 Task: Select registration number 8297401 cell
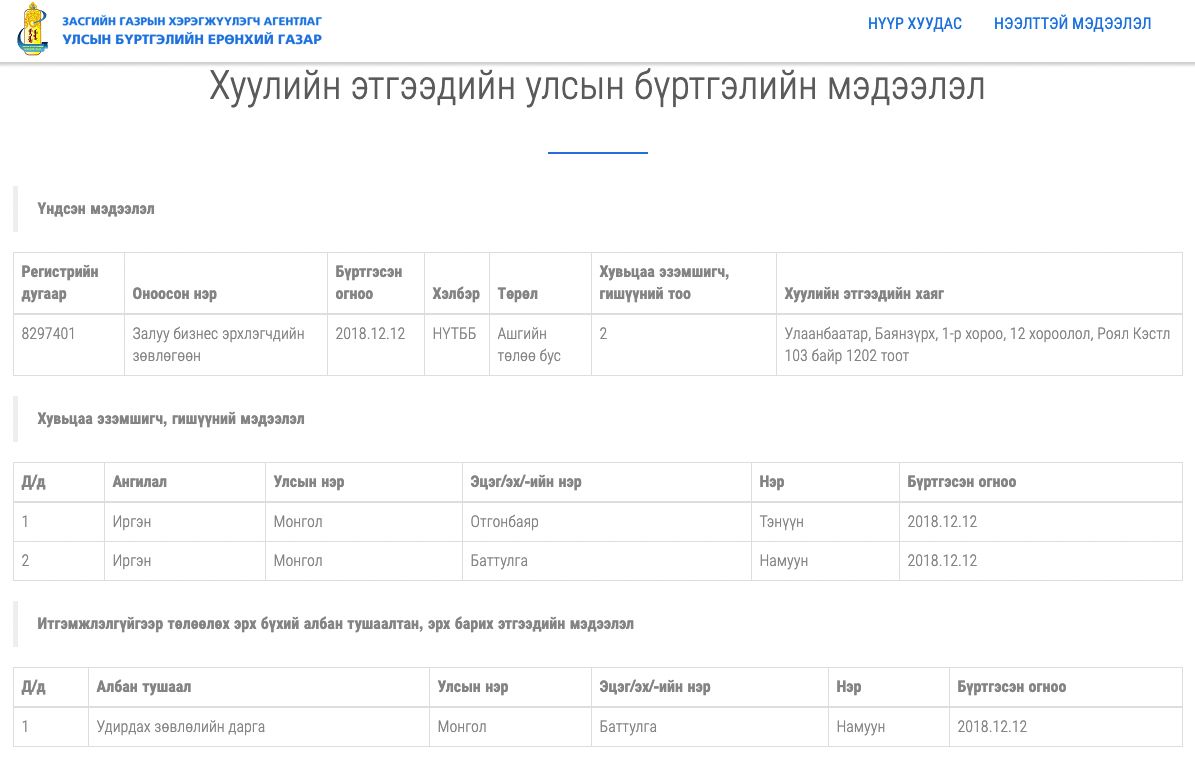(x=48, y=334)
